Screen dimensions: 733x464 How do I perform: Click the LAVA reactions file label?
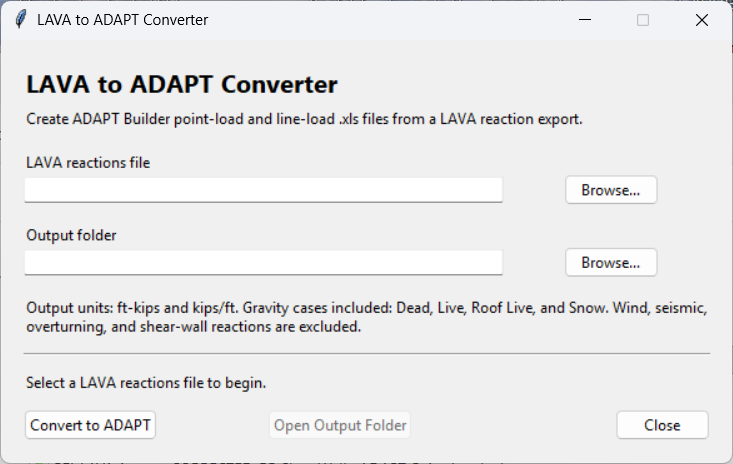pyautogui.click(x=88, y=163)
